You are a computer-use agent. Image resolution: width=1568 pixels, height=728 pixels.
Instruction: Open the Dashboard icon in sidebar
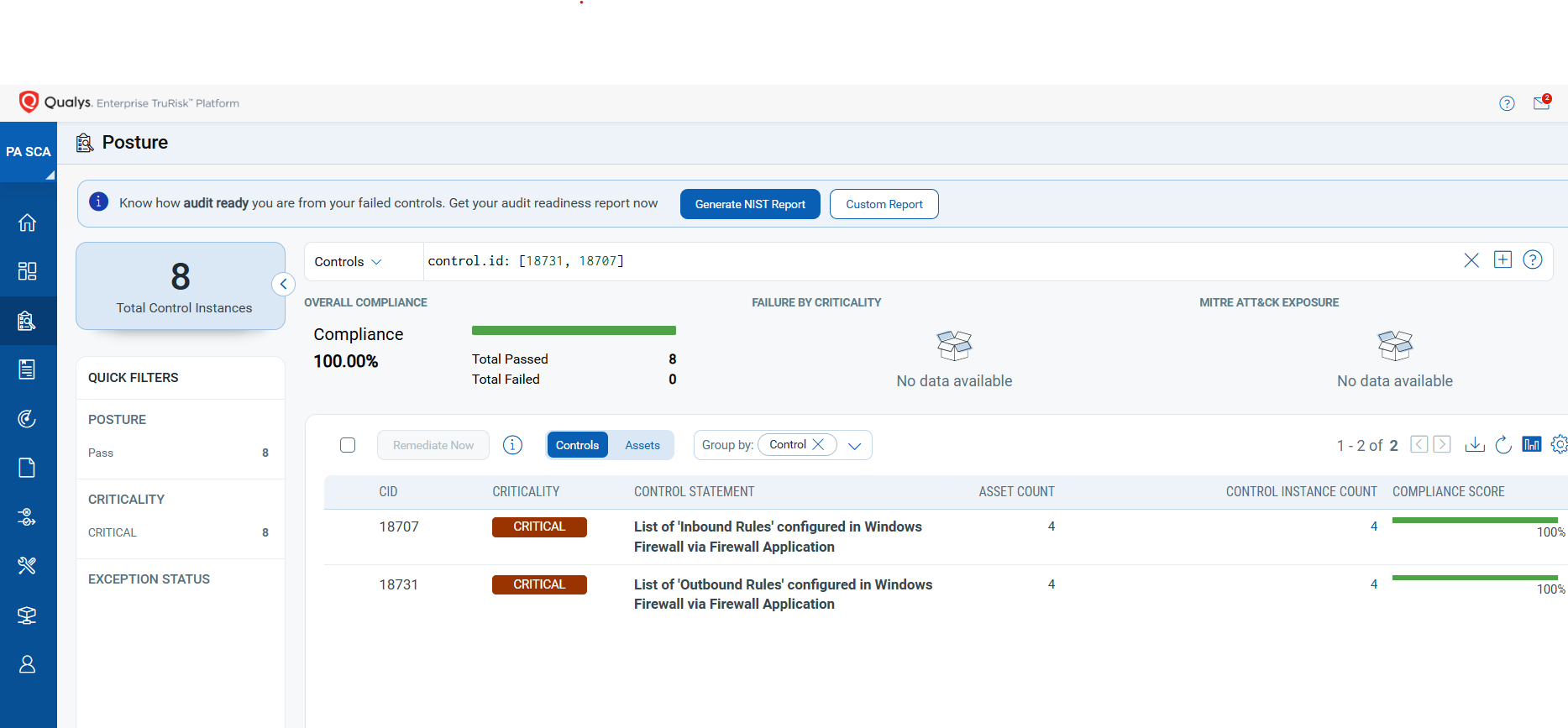pyautogui.click(x=27, y=271)
